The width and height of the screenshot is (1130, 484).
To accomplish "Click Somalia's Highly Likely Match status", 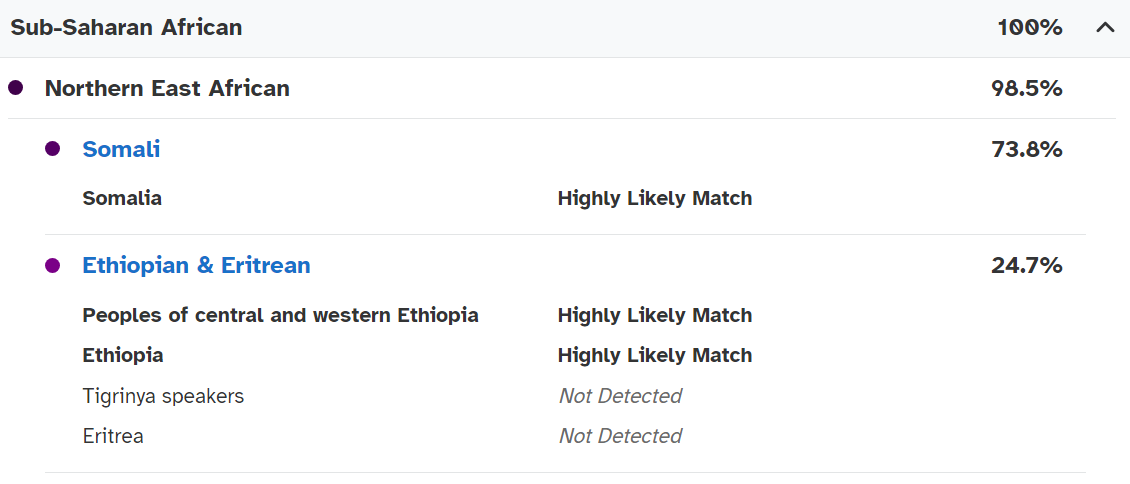I will click(654, 198).
